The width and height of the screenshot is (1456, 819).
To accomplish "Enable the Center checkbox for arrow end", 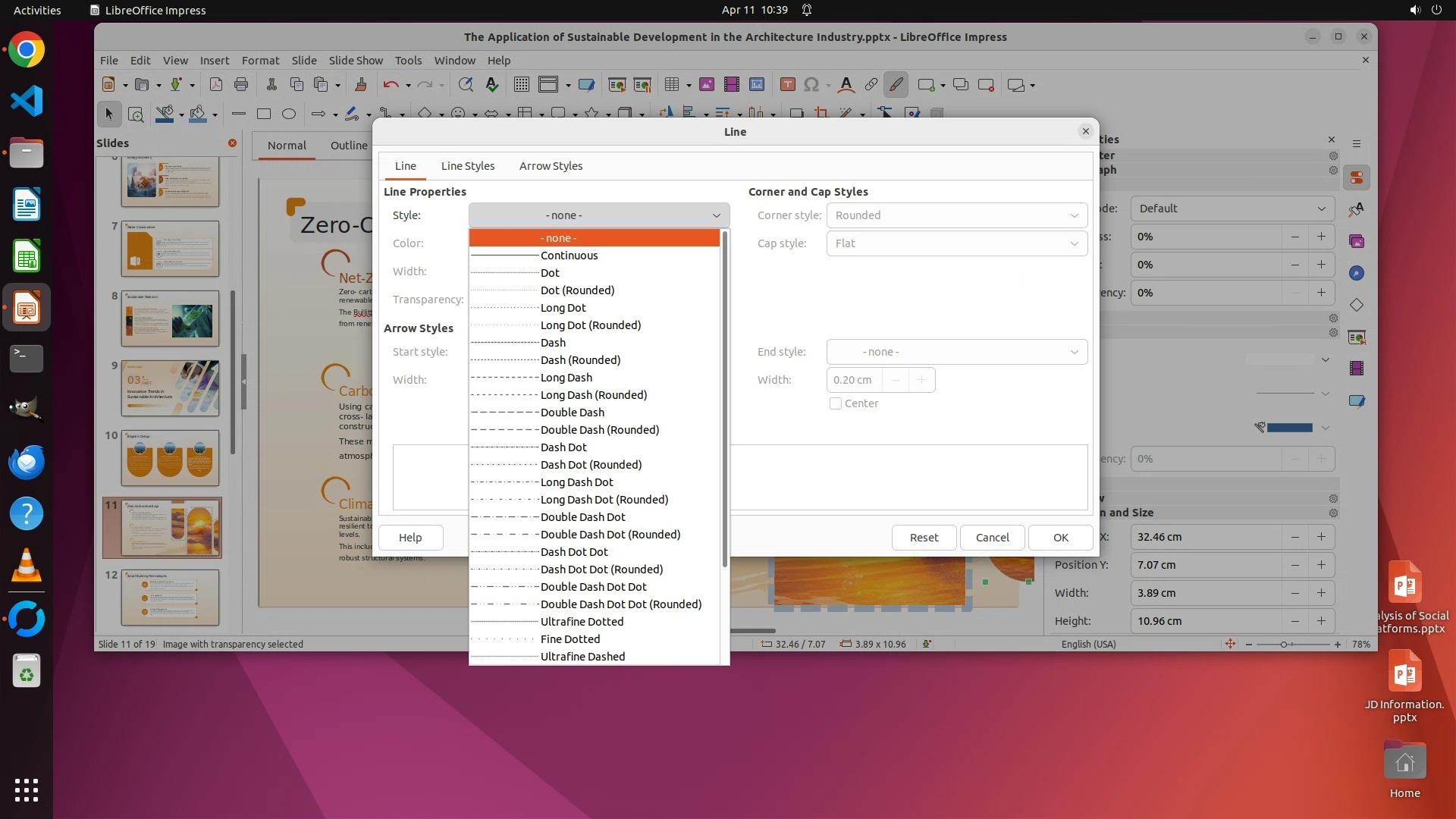I will coord(836,403).
